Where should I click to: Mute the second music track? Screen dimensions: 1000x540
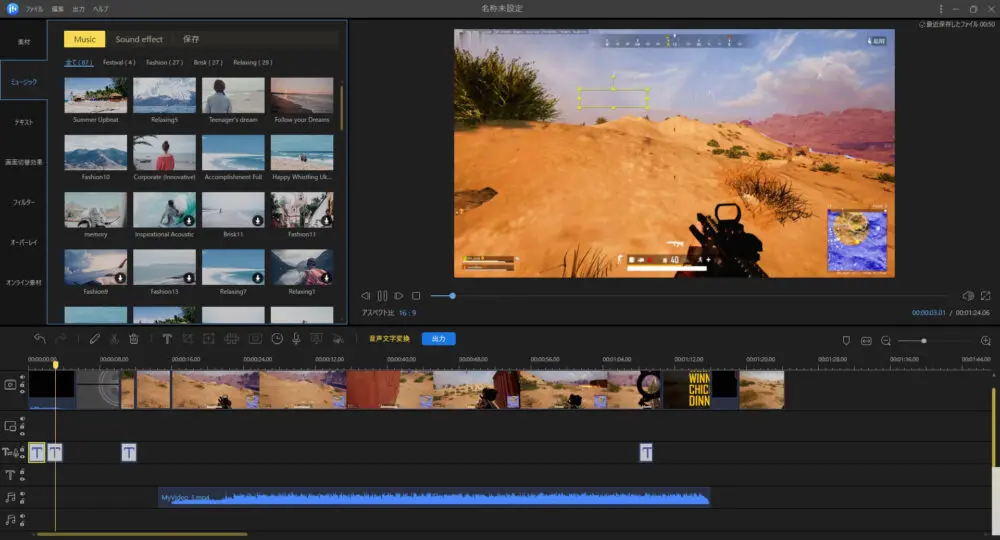[22, 517]
